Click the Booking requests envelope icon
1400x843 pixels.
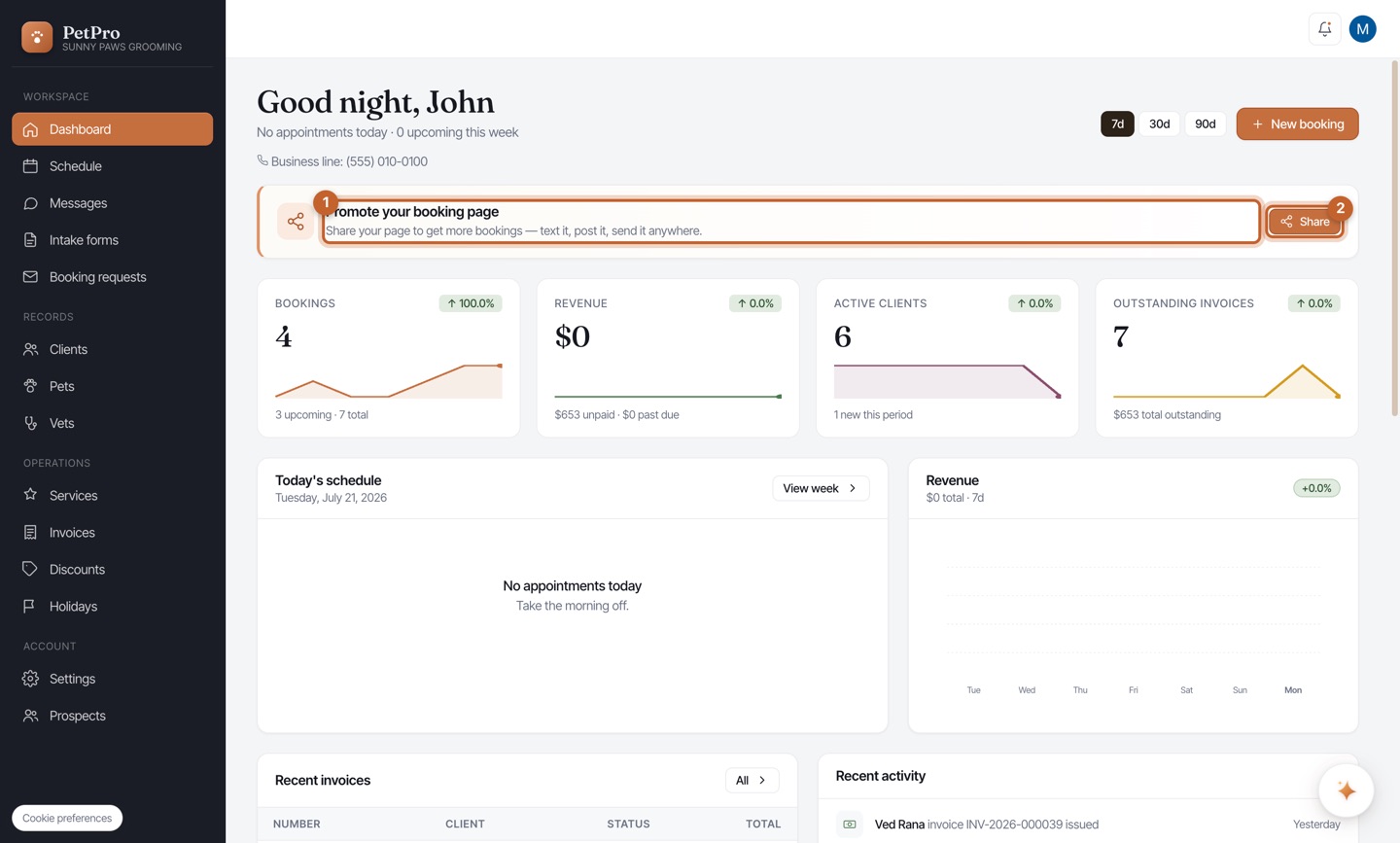[31, 277]
